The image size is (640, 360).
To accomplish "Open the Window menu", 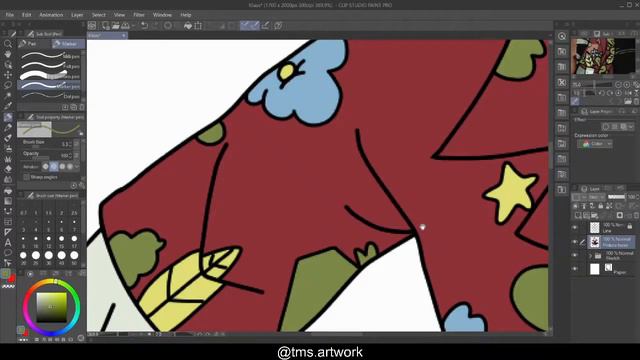I will point(162,15).
